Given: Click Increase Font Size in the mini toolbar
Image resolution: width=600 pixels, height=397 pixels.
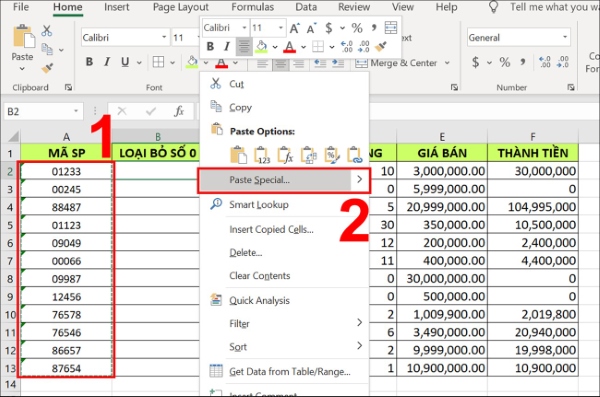Looking at the screenshot, I should pos(294,28).
